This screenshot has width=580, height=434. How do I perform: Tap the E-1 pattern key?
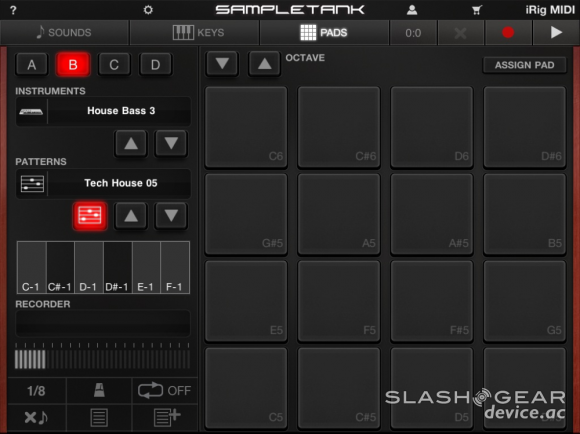click(146, 267)
